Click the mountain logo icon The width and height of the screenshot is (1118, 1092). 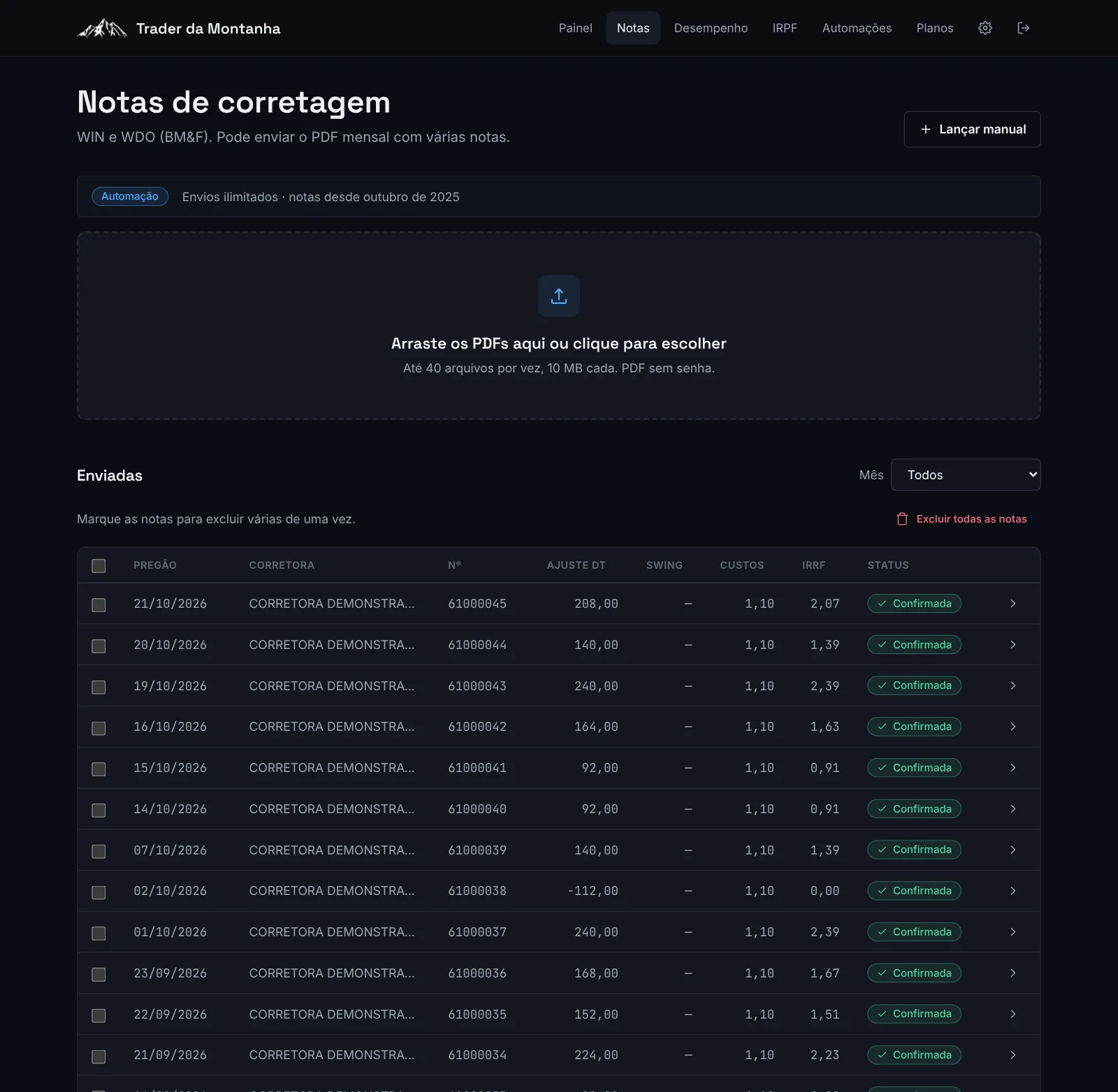coord(102,28)
